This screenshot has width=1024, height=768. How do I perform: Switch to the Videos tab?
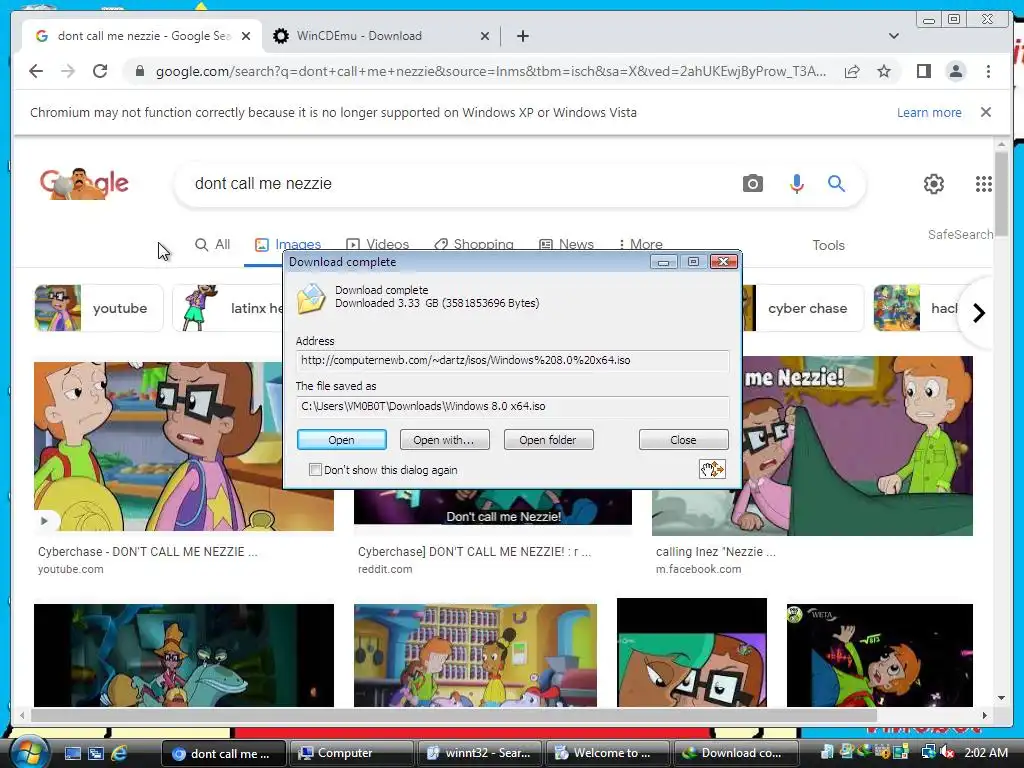click(377, 244)
